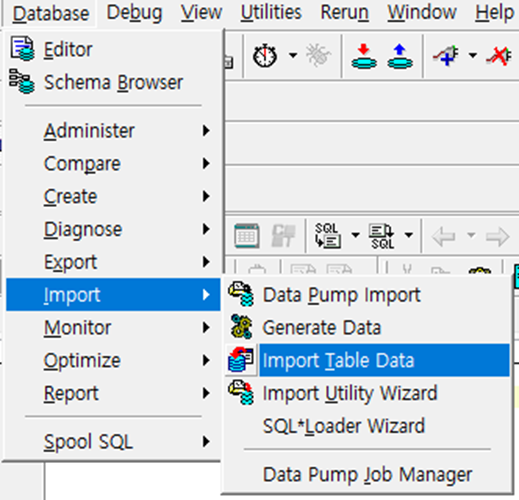Select SQL*Loader Wizard
The height and width of the screenshot is (500, 519).
367,426
